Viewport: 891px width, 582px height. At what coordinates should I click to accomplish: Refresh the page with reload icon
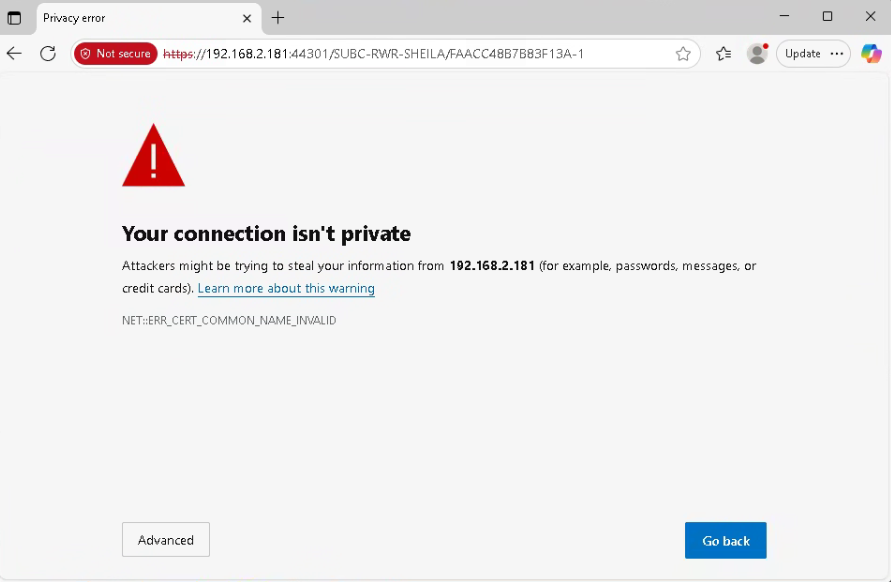[x=47, y=54]
